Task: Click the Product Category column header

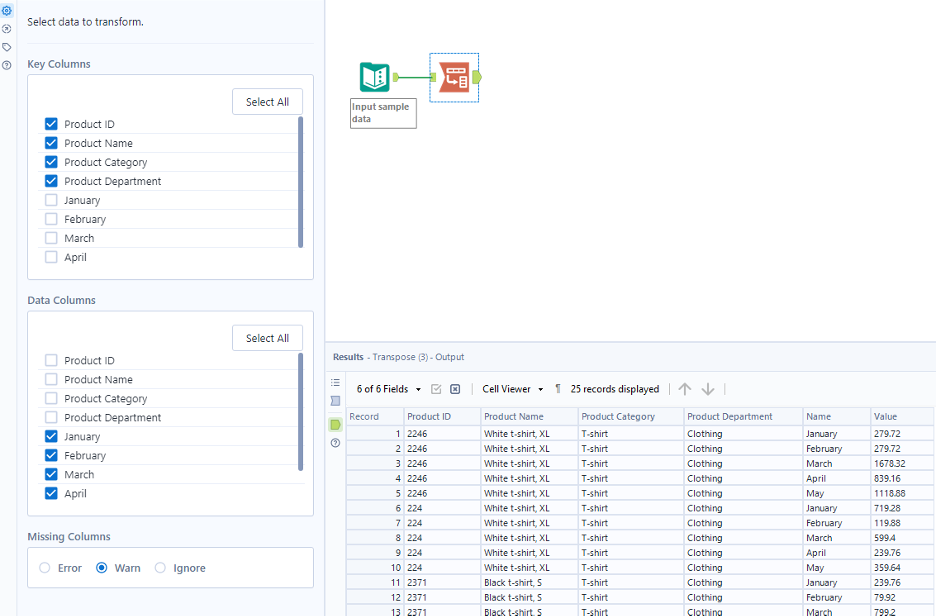Action: [618, 416]
